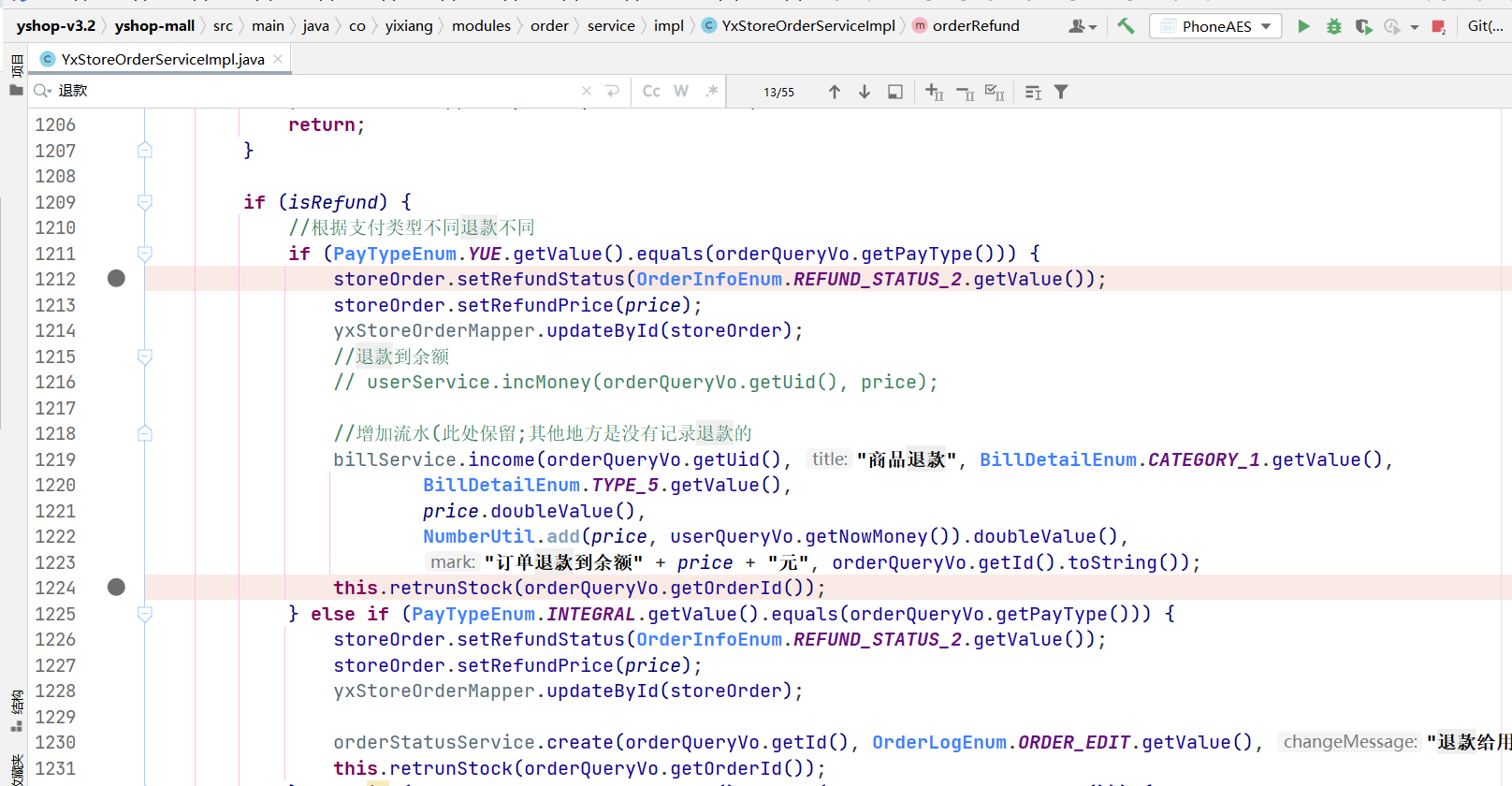Image resolution: width=1512 pixels, height=786 pixels.
Task: Run PhoneAES with the green play icon
Action: 1303,26
